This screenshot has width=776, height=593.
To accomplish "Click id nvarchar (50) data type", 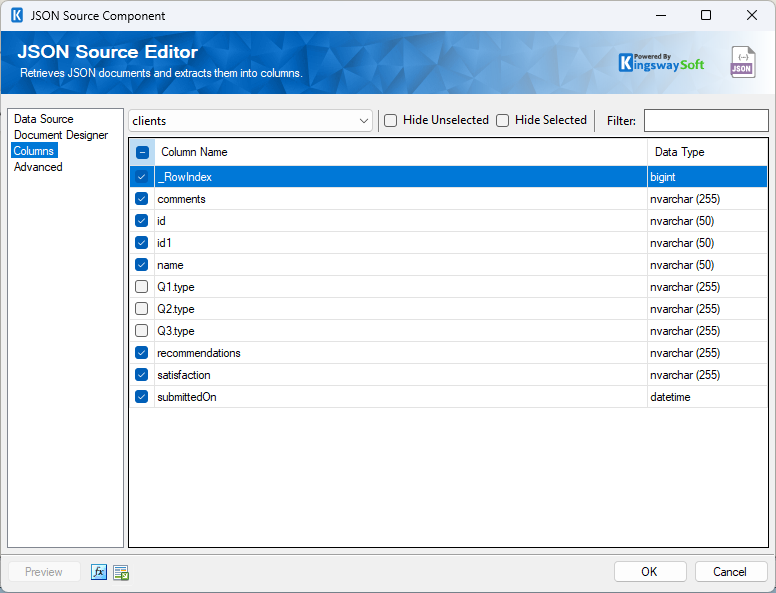I will 707,221.
